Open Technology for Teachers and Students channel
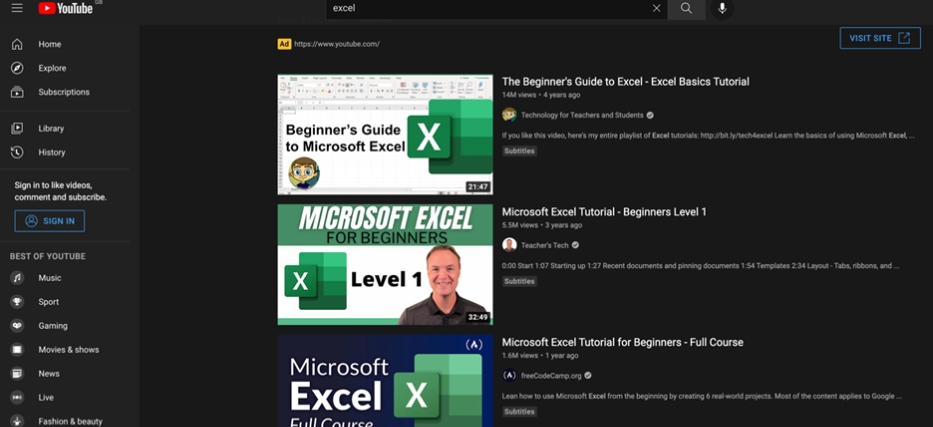The width and height of the screenshot is (933, 427). (582, 115)
